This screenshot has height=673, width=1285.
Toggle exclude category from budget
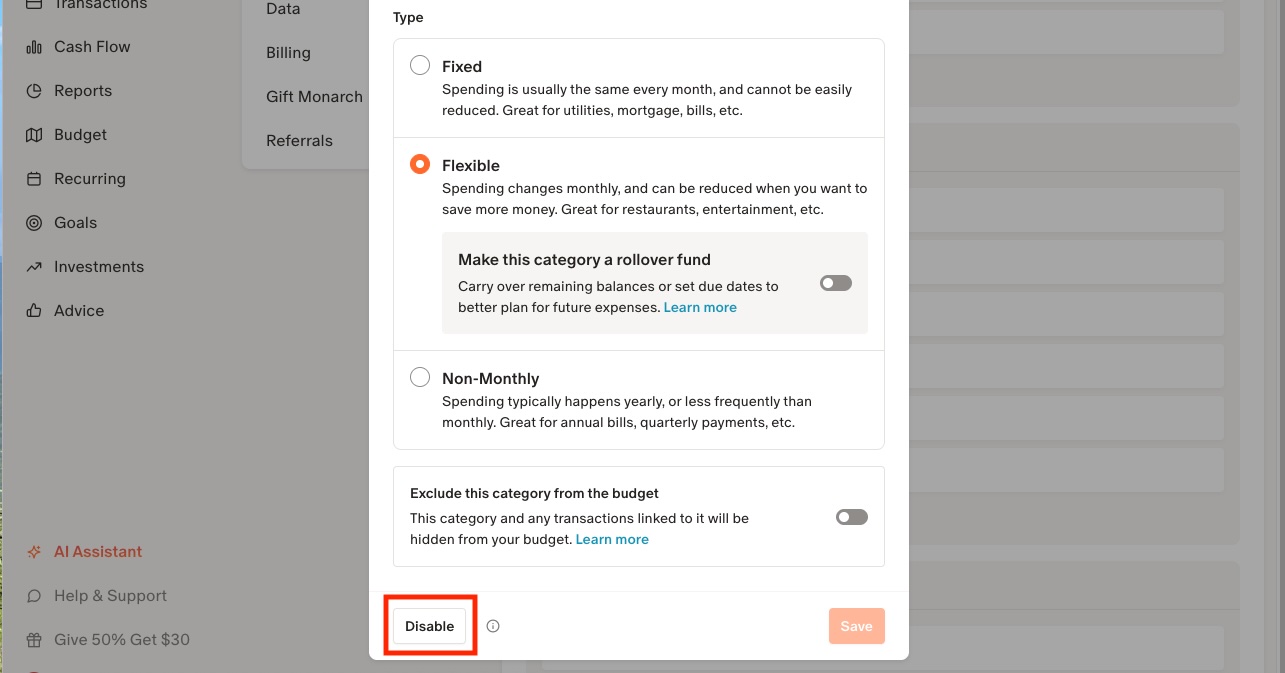851,517
